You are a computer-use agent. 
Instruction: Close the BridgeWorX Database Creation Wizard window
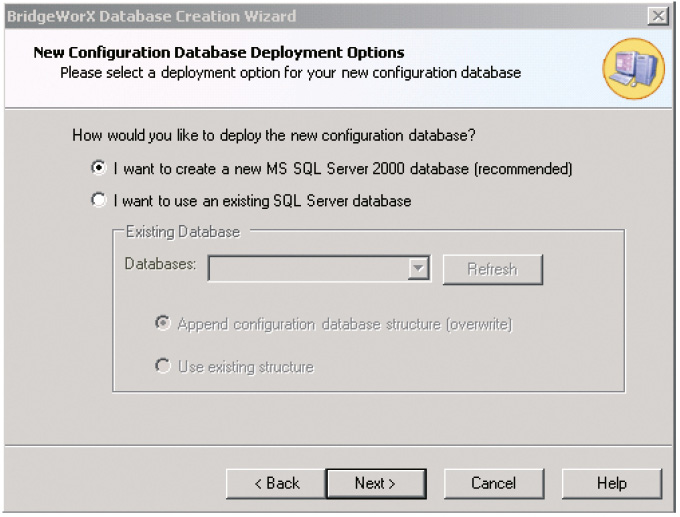coord(657,16)
